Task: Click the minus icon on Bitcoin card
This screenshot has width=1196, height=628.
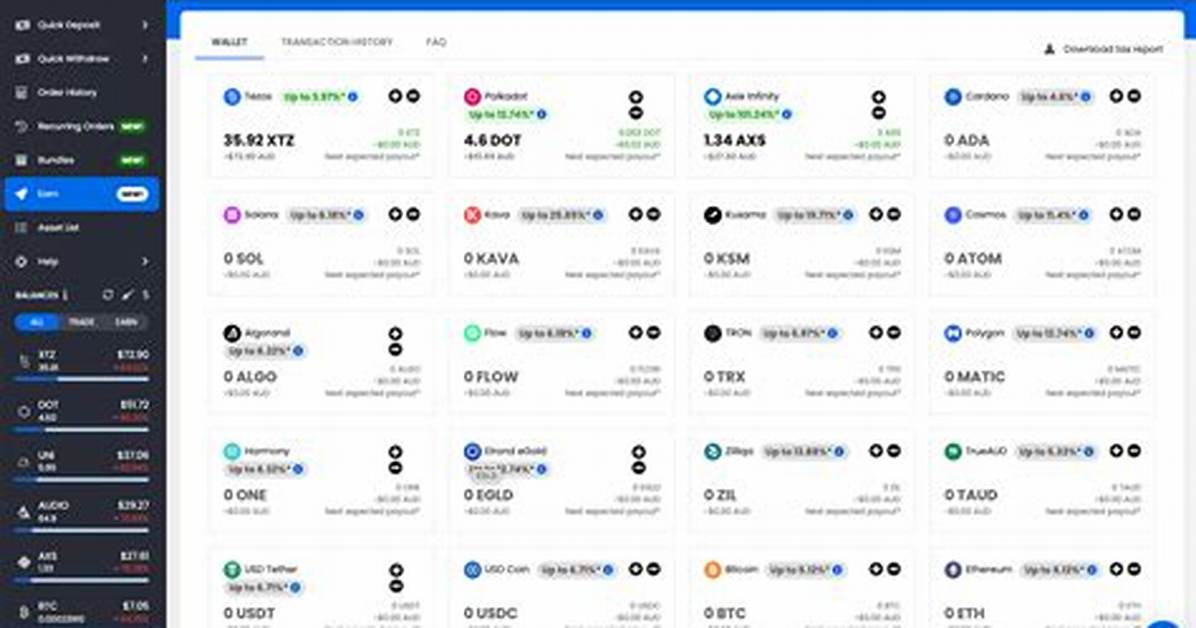Action: click(x=894, y=569)
